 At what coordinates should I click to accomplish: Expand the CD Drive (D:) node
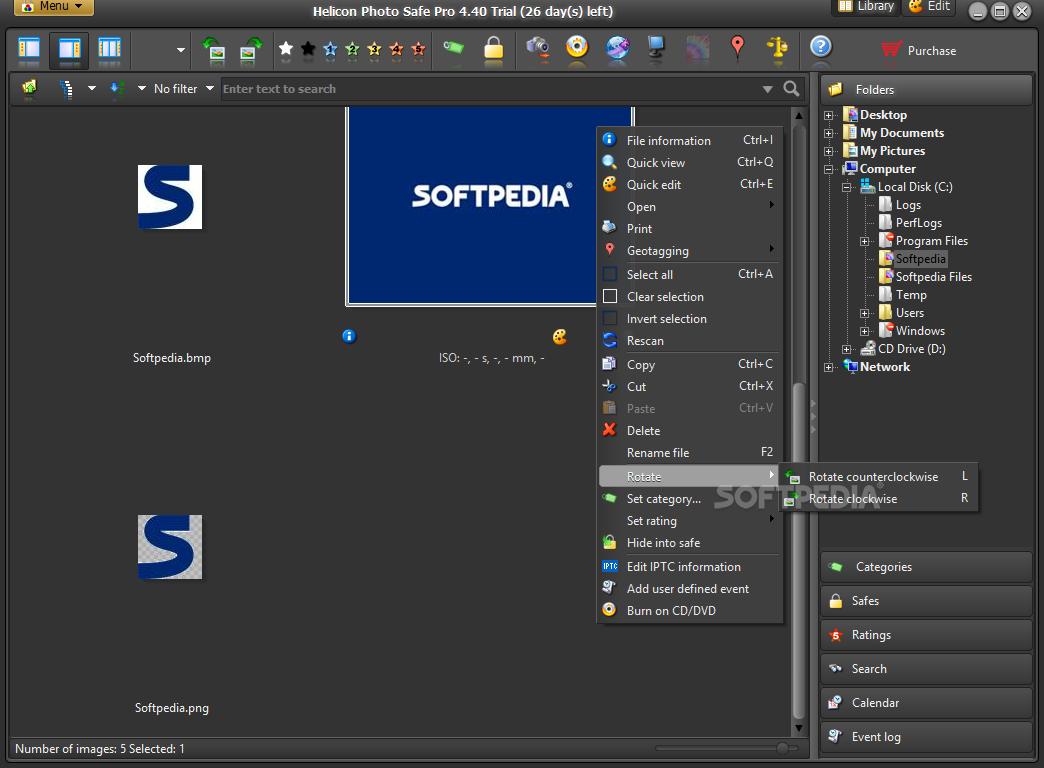click(x=847, y=349)
